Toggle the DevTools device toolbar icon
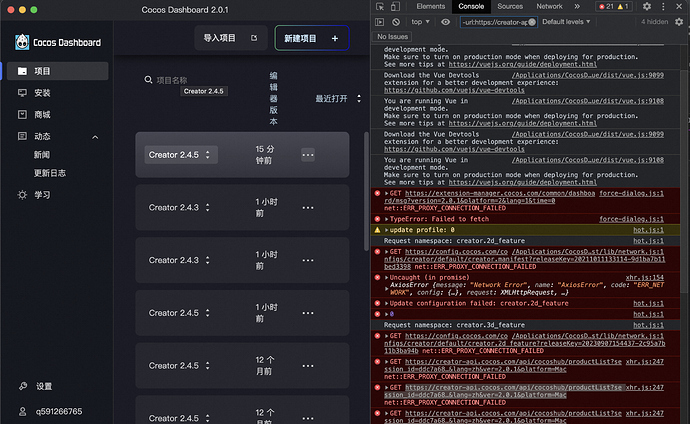The width and height of the screenshot is (690, 424). pyautogui.click(x=395, y=7)
